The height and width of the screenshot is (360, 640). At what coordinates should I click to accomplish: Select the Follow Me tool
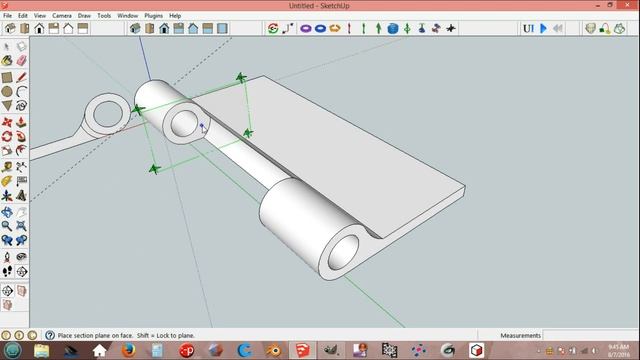pyautogui.click(x=21, y=136)
